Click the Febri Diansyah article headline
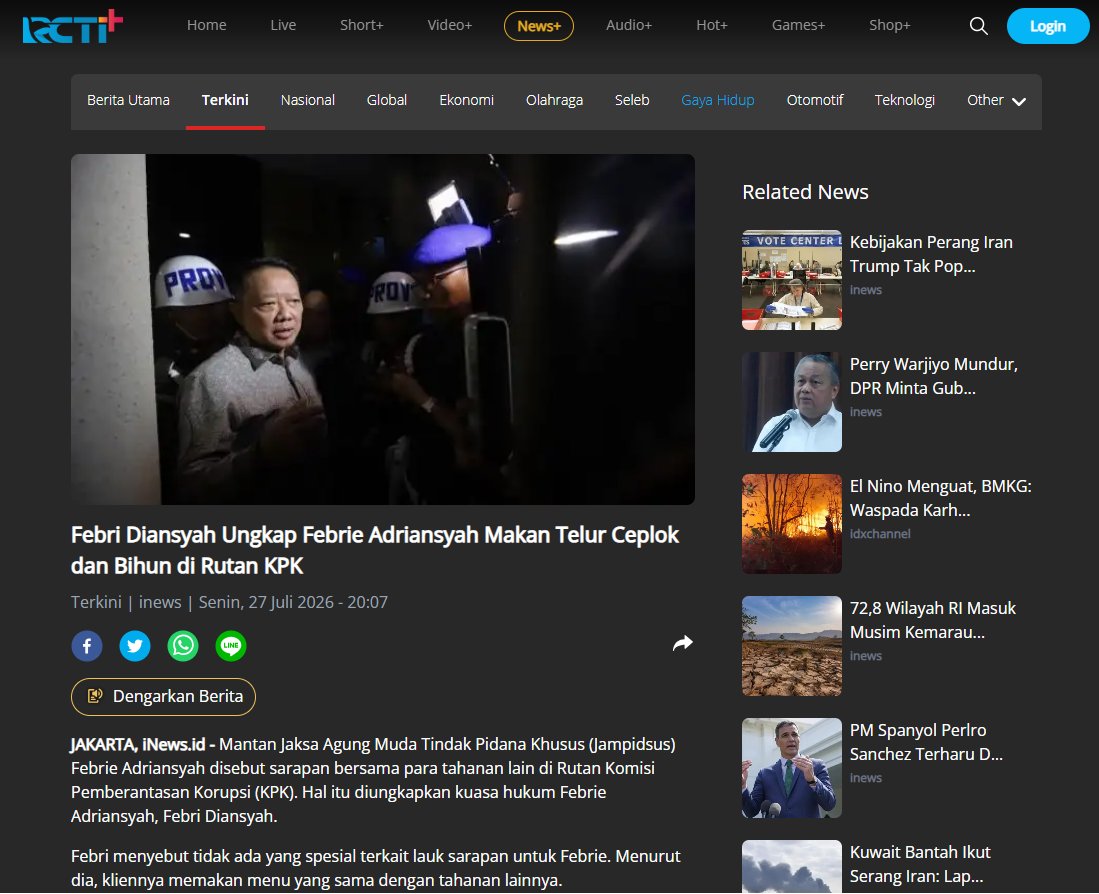This screenshot has width=1099, height=894. click(x=375, y=551)
